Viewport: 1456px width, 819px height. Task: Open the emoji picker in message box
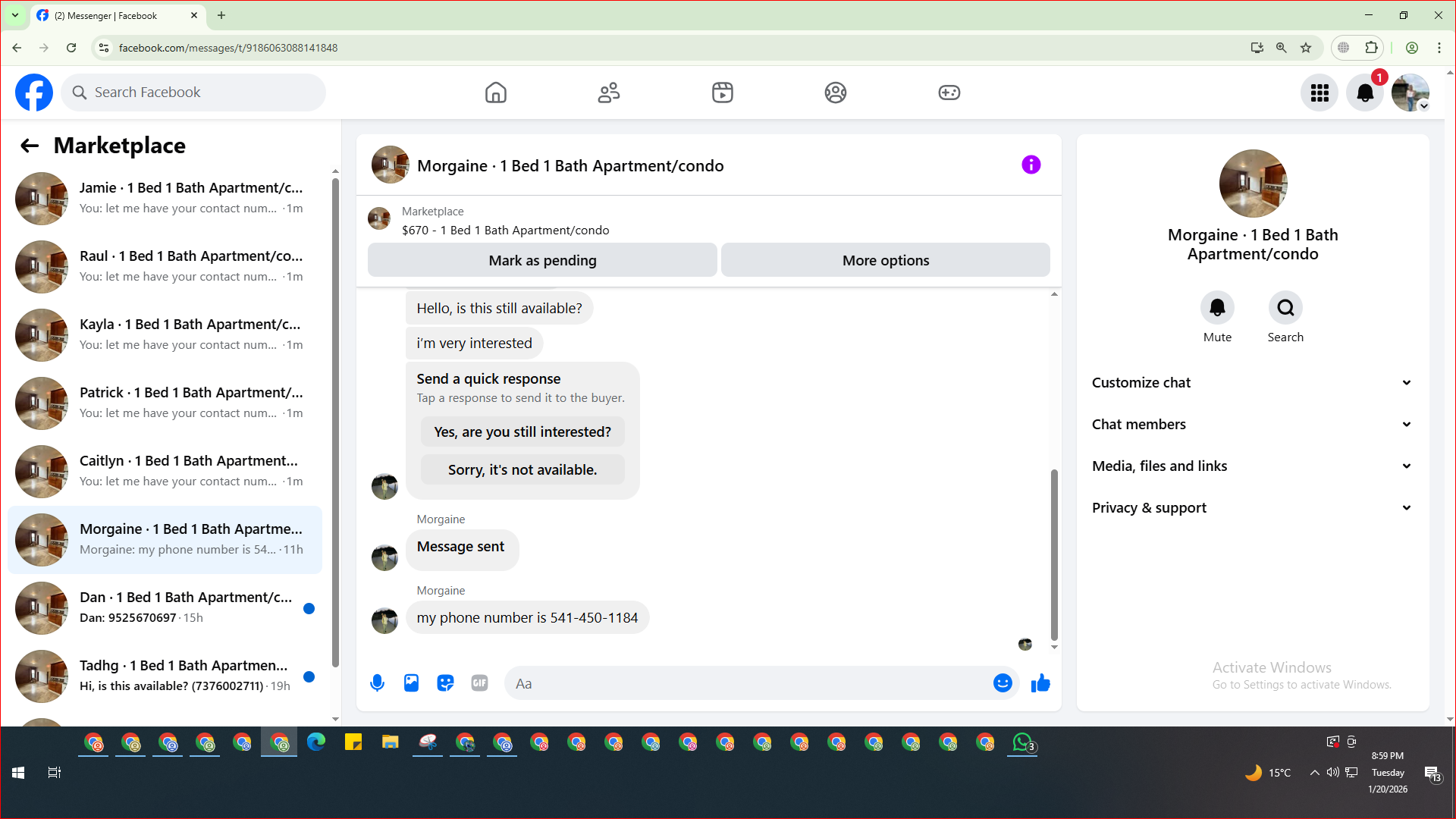tap(1003, 683)
